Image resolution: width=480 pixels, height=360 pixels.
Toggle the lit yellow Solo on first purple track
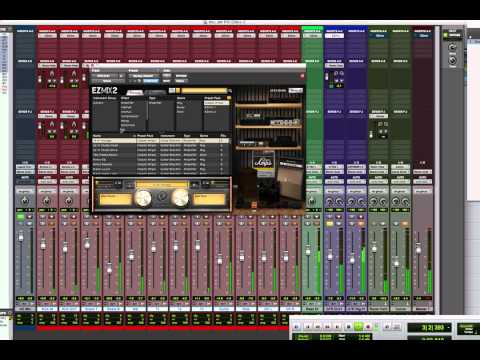(330, 224)
